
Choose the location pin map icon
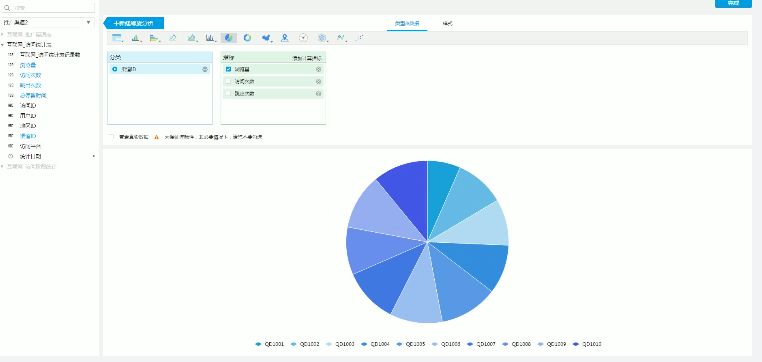(x=285, y=38)
